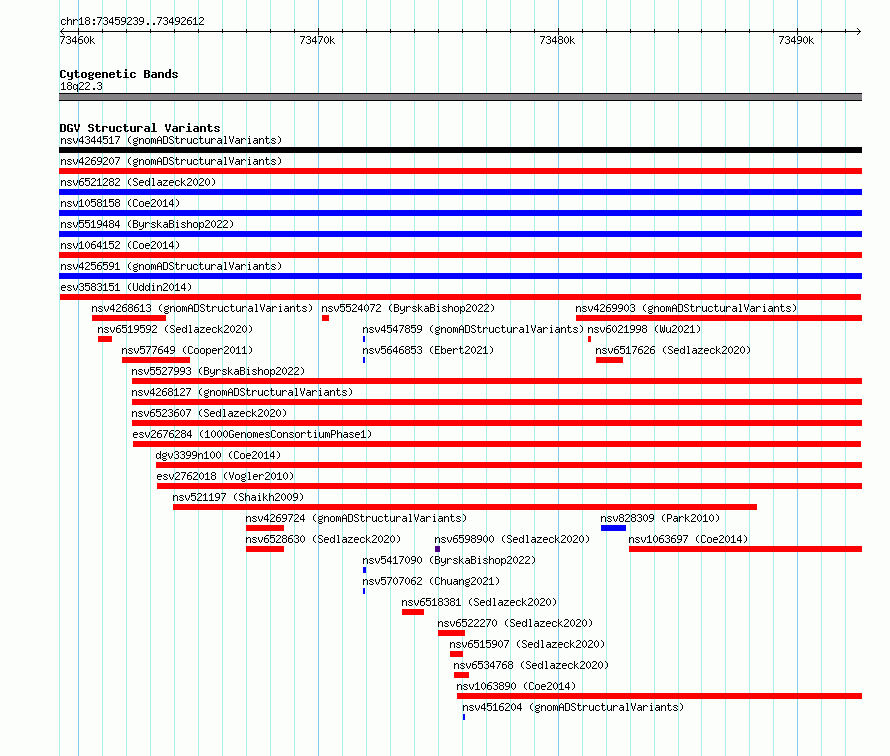Select esv3583151 (Uddin2014) variant label

126,287
